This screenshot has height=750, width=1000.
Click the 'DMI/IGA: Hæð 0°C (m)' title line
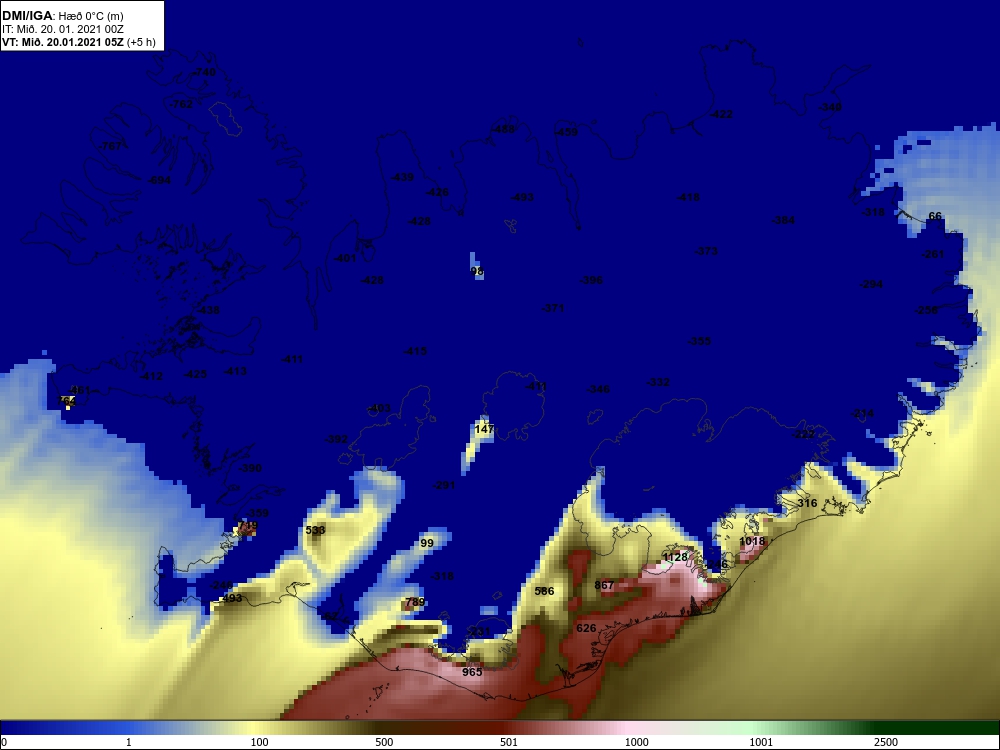click(x=63, y=15)
